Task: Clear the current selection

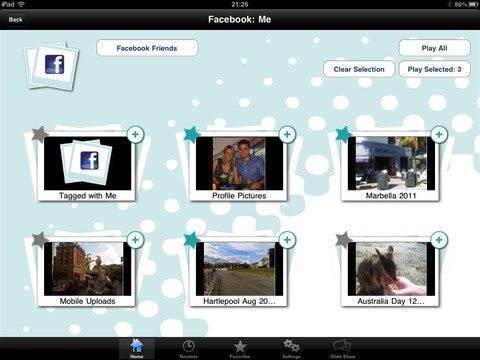Action: tap(359, 69)
